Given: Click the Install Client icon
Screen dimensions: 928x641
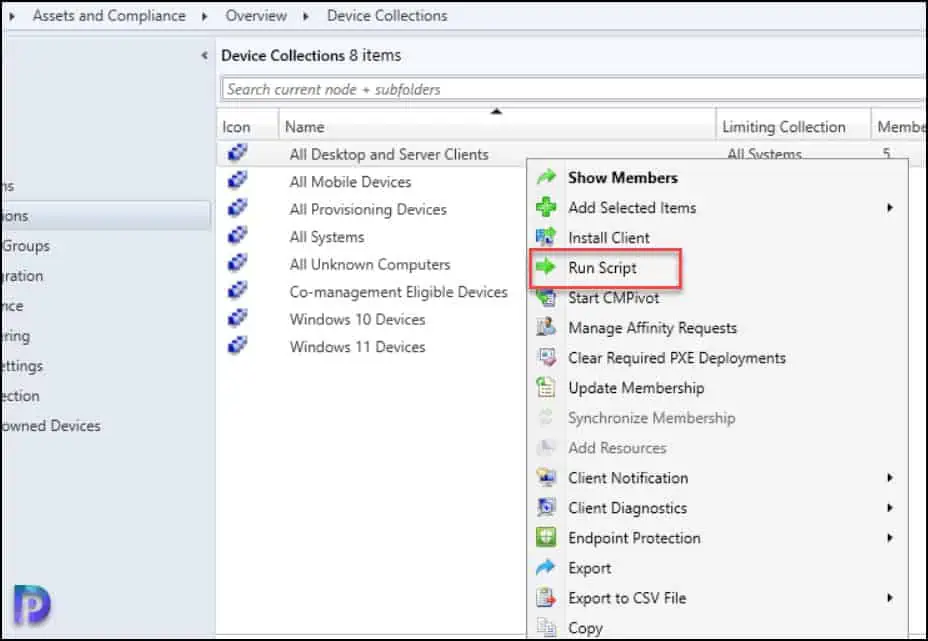Looking at the screenshot, I should 546,237.
